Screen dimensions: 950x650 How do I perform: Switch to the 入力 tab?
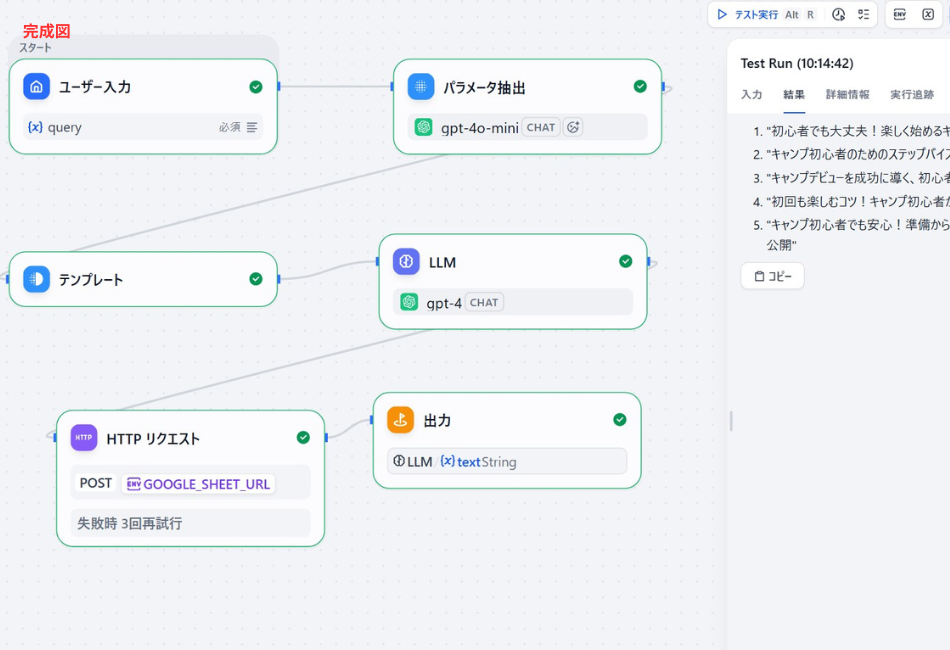(751, 95)
